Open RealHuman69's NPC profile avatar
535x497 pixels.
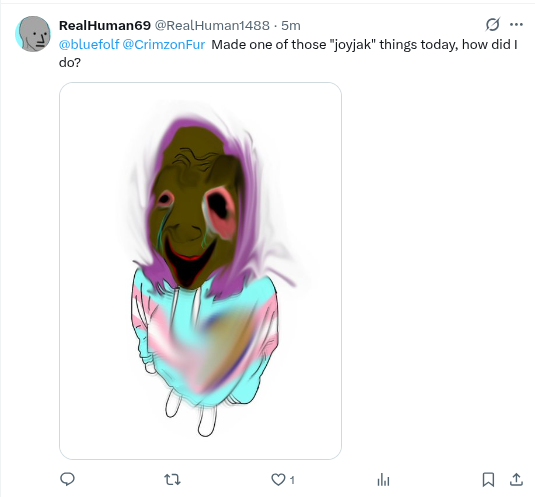pyautogui.click(x=33, y=34)
